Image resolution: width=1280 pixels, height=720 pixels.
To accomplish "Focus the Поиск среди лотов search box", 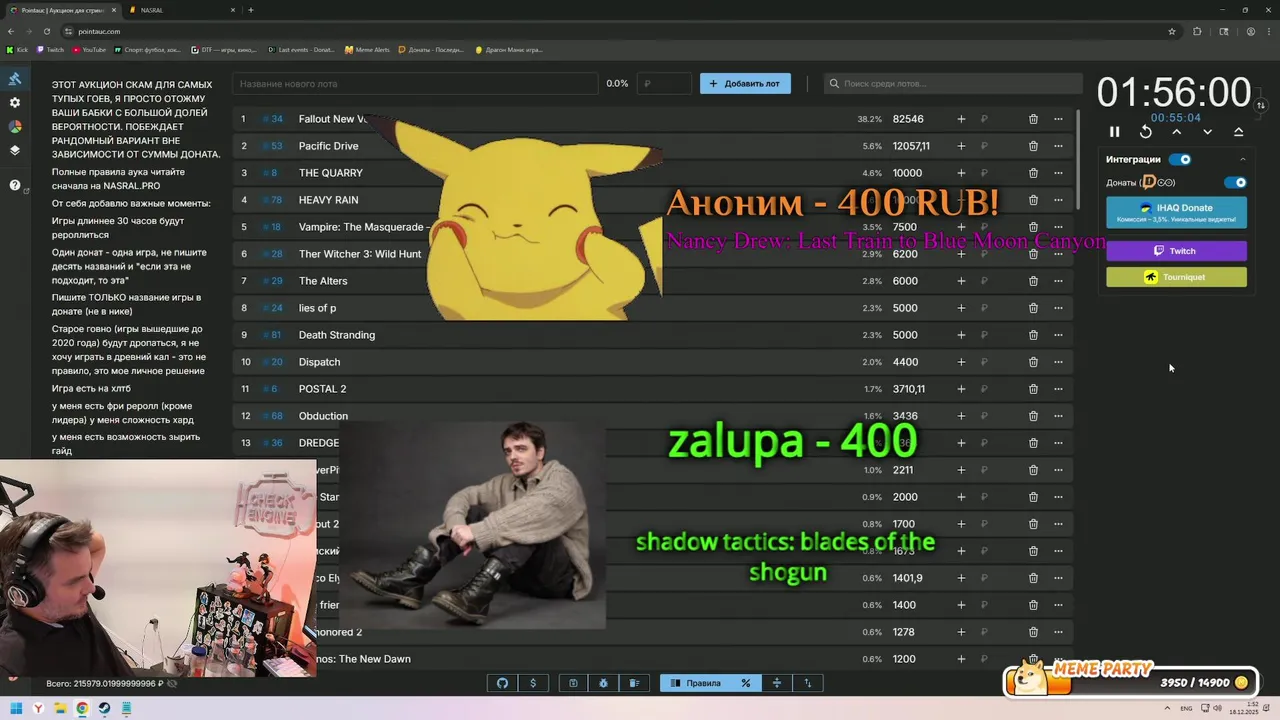I will pos(953,84).
